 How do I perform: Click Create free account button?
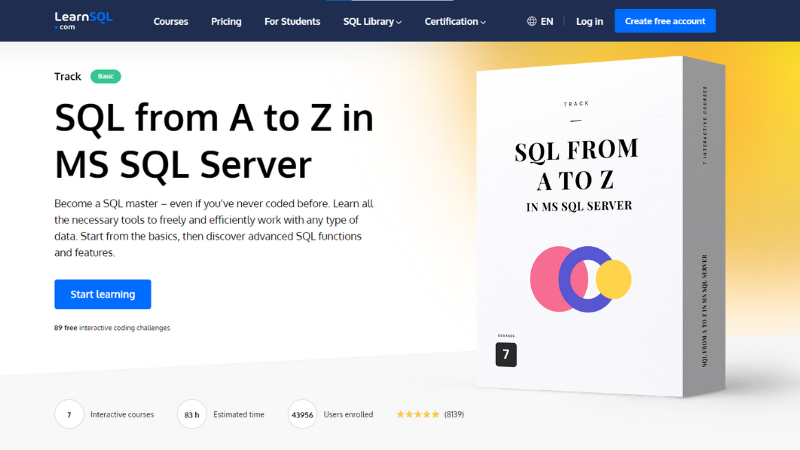pos(665,21)
